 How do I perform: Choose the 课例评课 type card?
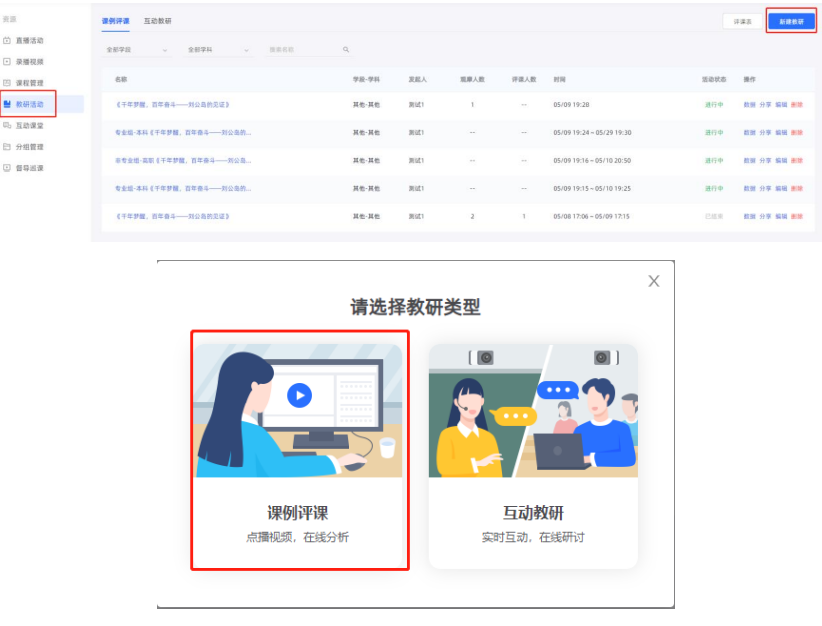point(299,451)
